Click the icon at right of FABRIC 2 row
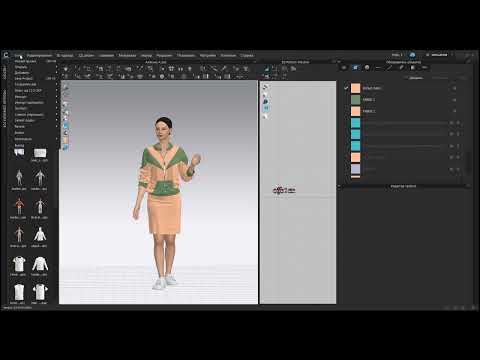Viewport: 480px width, 360px height. (x=454, y=111)
